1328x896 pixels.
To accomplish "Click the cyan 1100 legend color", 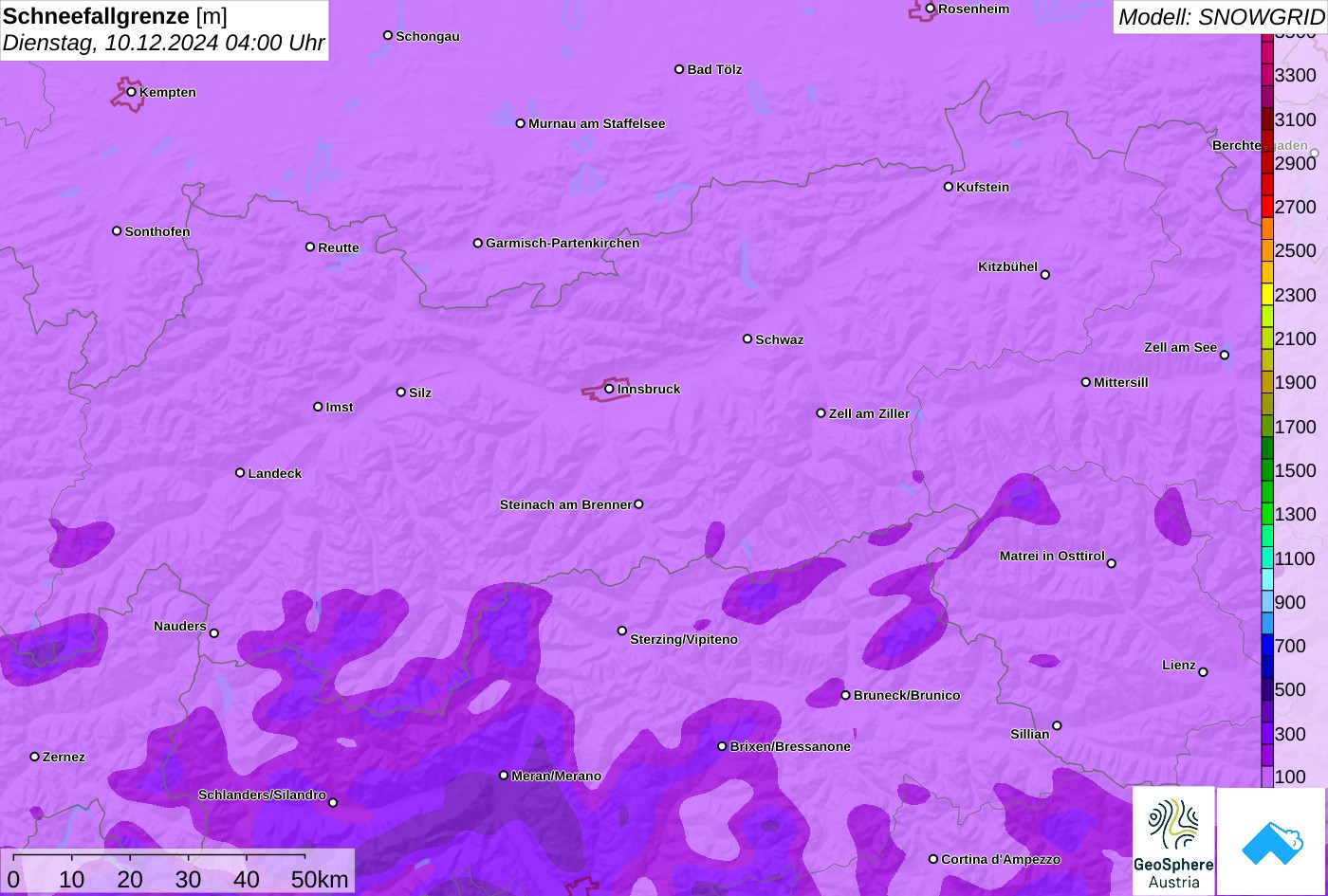I will click(x=1267, y=558).
